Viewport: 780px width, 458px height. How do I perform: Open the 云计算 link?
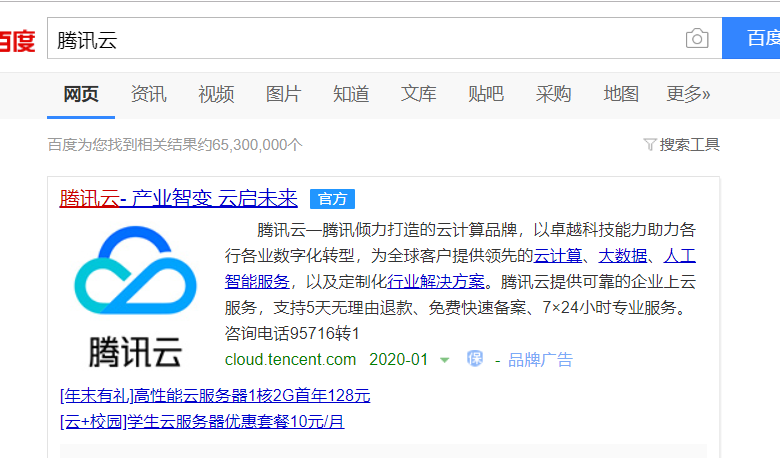[x=558, y=256]
